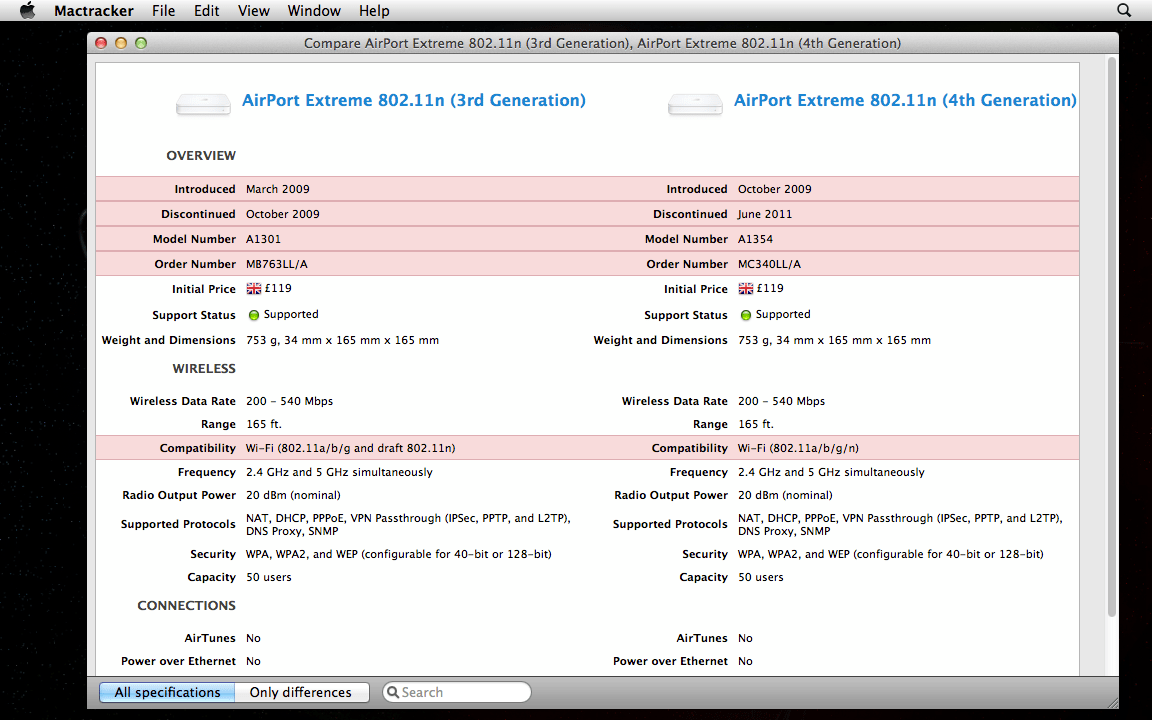1152x720 pixels.
Task: Open Spotlight search magnifier icon
Action: tap(1123, 10)
